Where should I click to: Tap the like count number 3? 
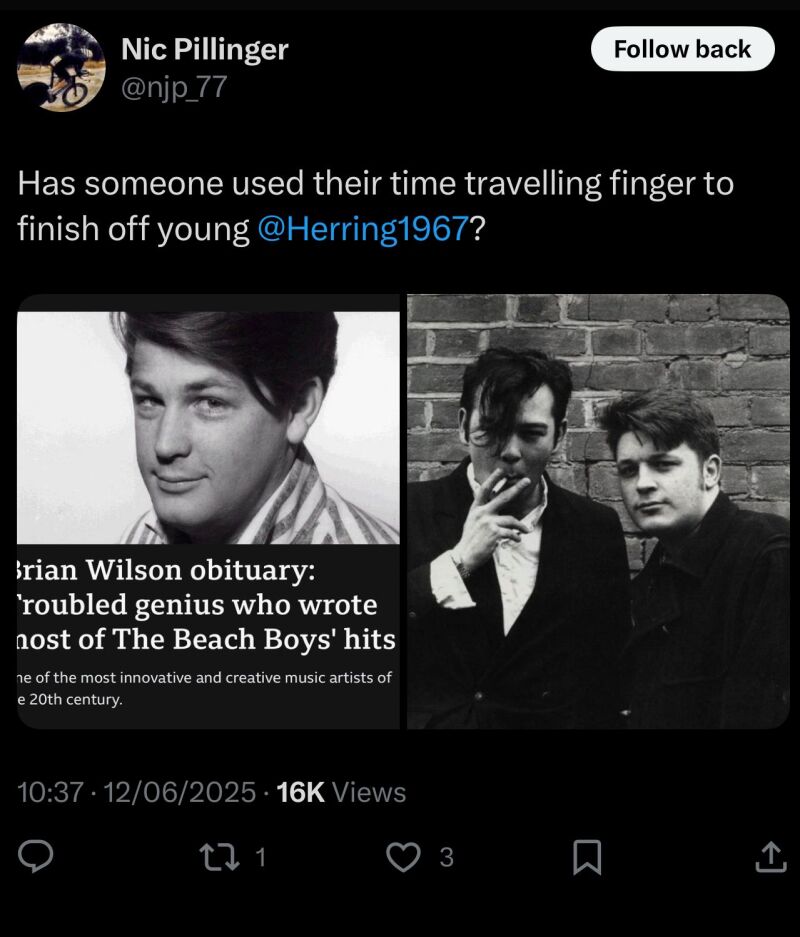[x=446, y=857]
